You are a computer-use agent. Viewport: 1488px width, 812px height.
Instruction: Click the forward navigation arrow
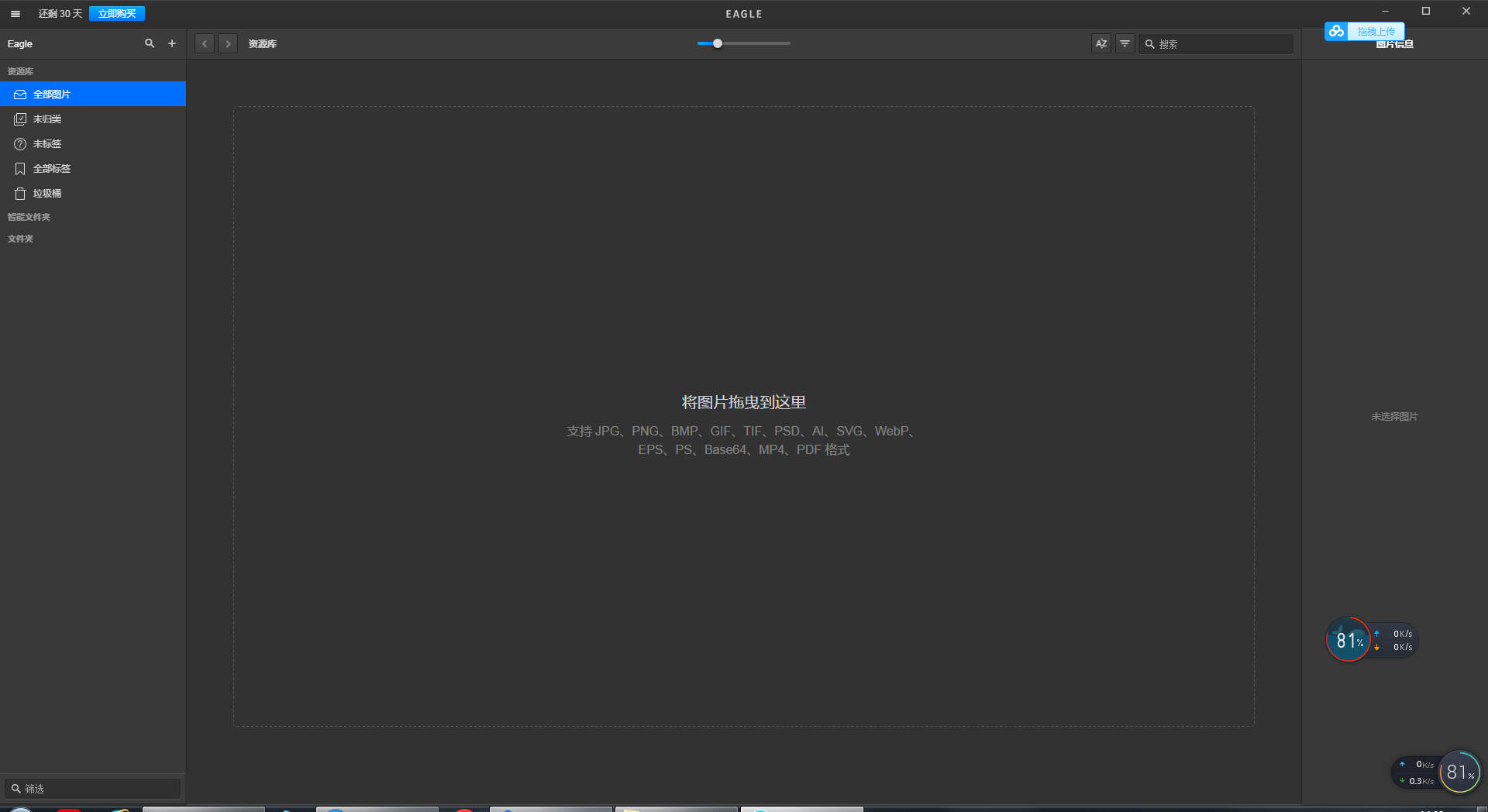tap(228, 43)
